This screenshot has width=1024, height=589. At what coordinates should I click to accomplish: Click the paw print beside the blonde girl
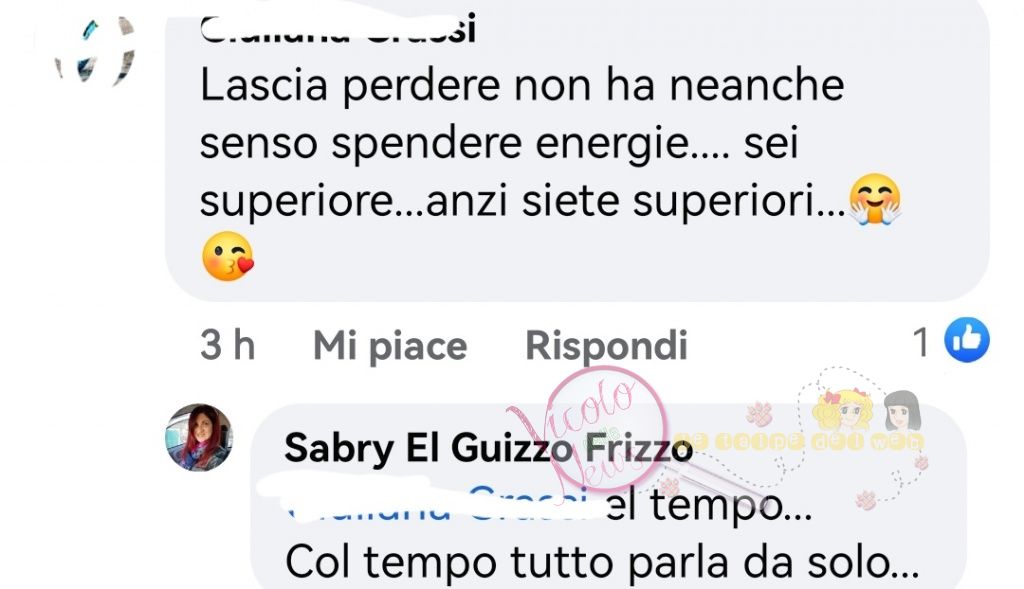coord(760,414)
